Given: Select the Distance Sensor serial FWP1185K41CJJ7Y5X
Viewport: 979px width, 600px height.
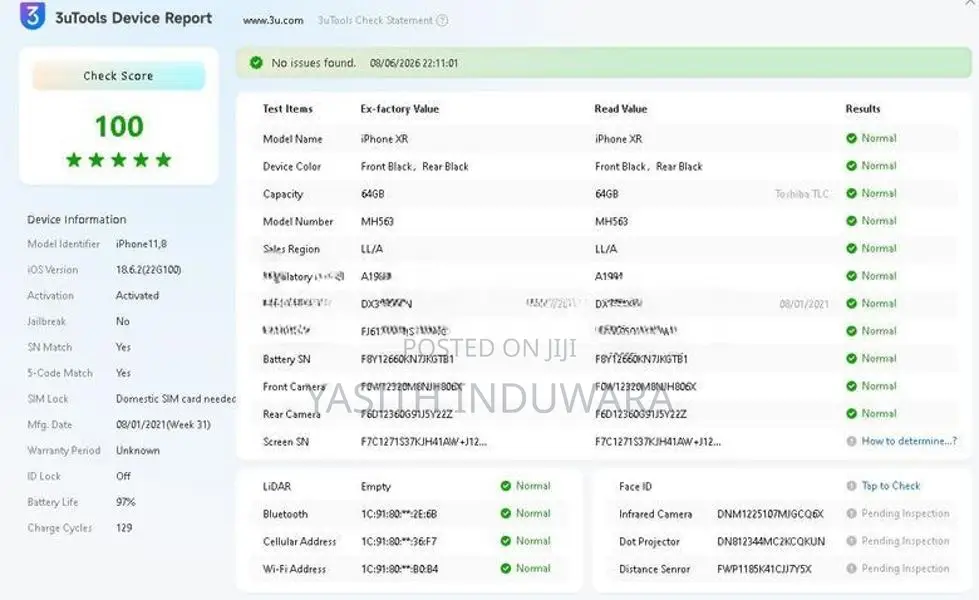Looking at the screenshot, I should (764, 569).
